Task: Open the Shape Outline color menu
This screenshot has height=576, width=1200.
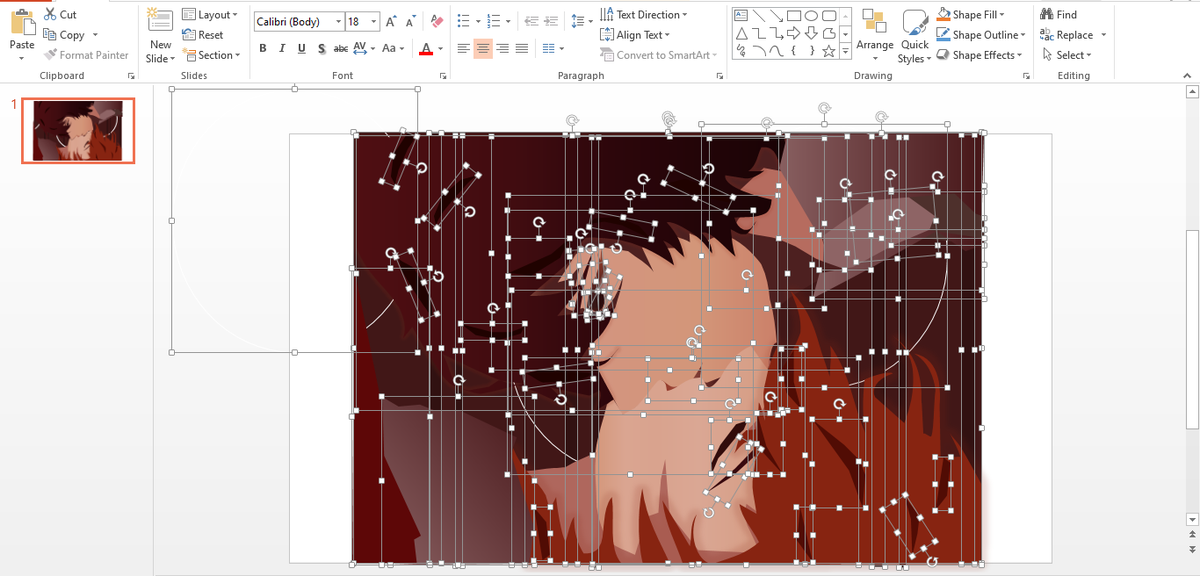Action: click(x=981, y=35)
